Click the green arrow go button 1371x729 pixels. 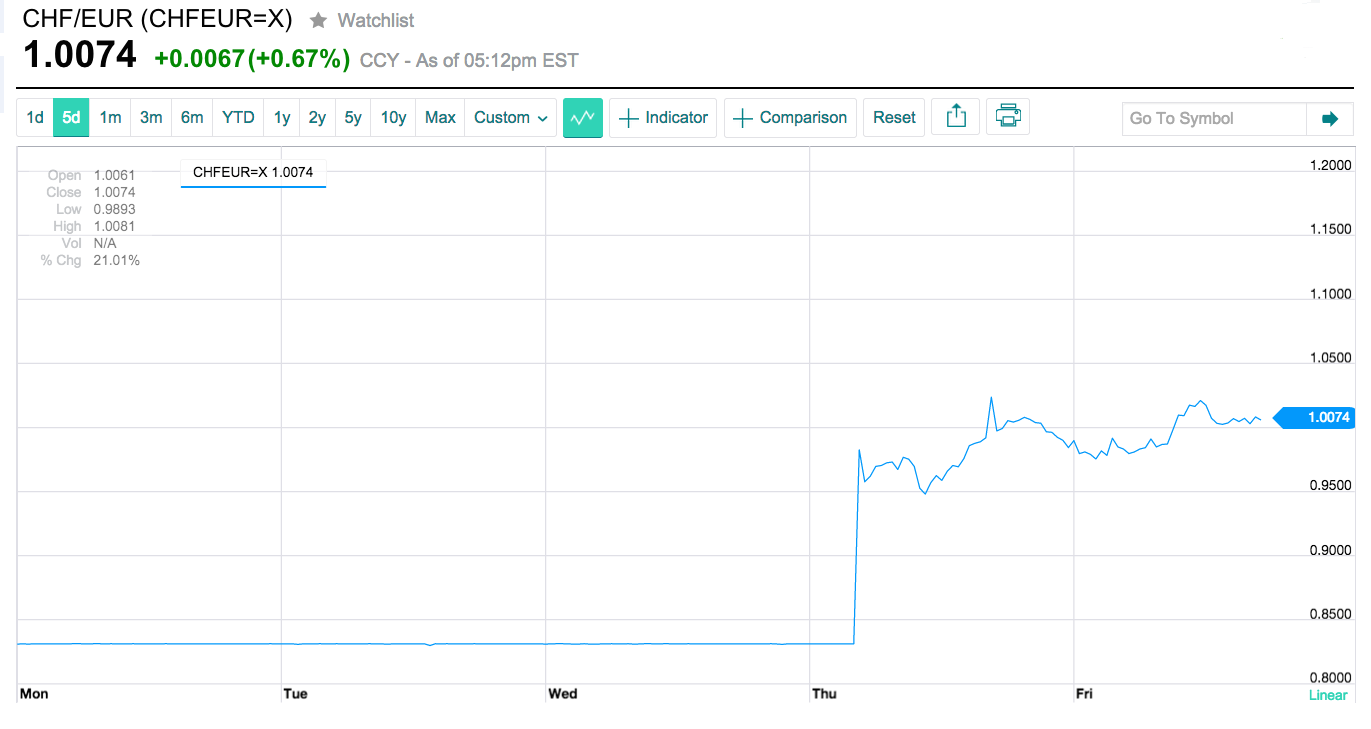pos(1329,119)
